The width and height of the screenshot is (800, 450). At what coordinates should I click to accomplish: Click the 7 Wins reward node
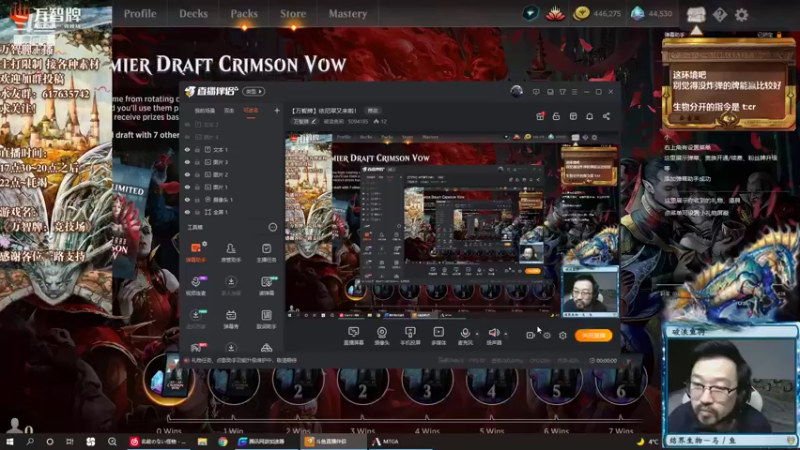[621, 382]
